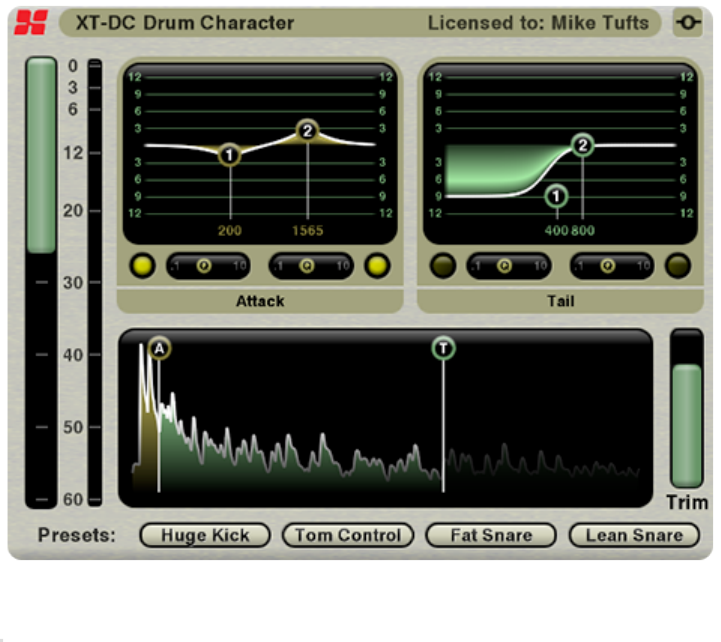Click the Licensed to: Mike Tufts text
This screenshot has height=642, width=721.
538,23
